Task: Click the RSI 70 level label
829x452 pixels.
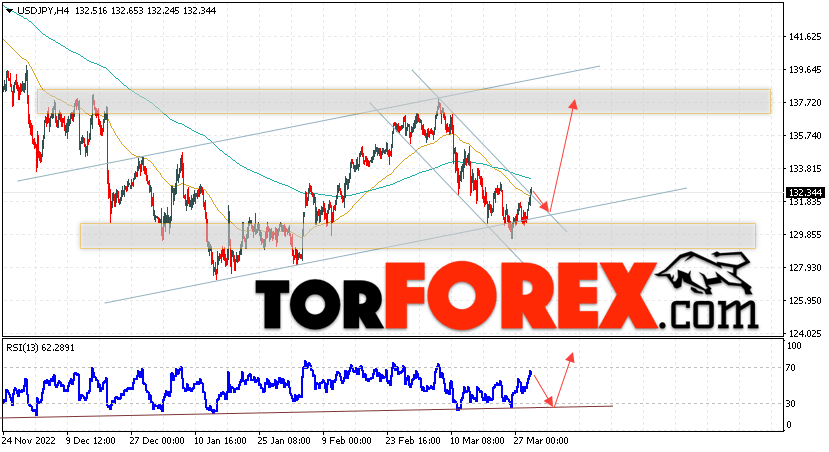Action: (x=790, y=368)
